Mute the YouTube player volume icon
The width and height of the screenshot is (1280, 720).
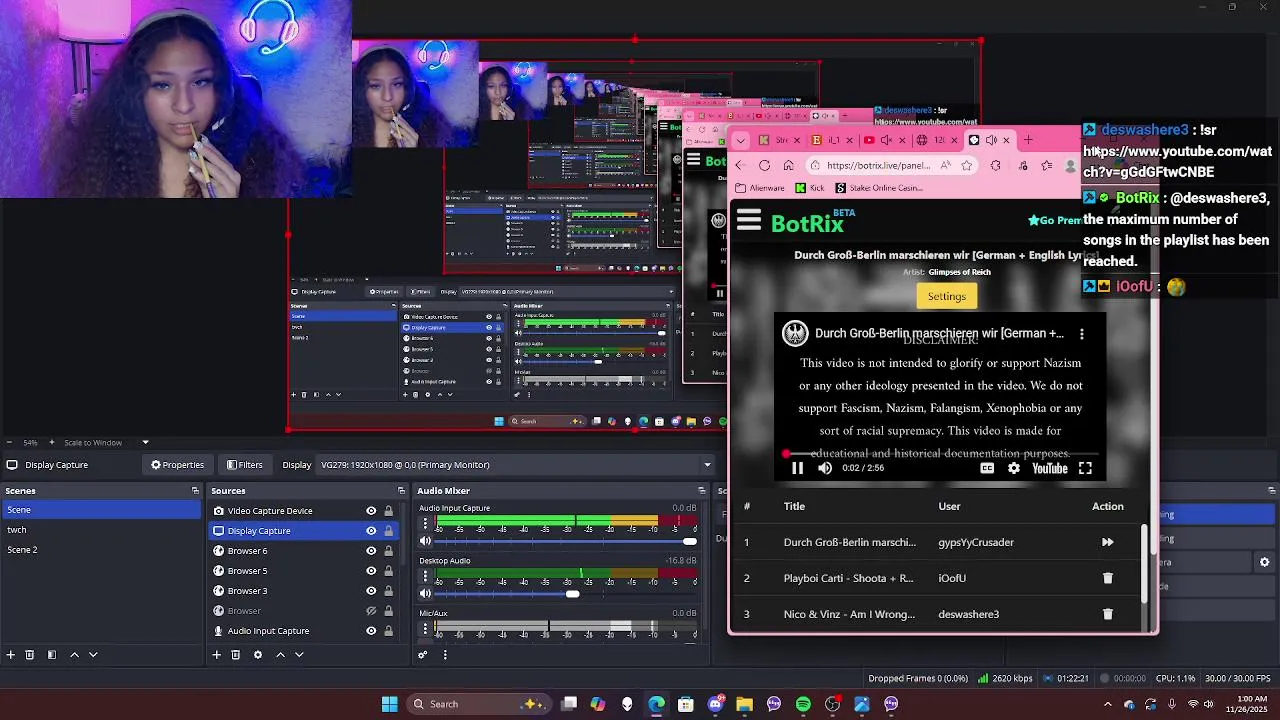825,468
